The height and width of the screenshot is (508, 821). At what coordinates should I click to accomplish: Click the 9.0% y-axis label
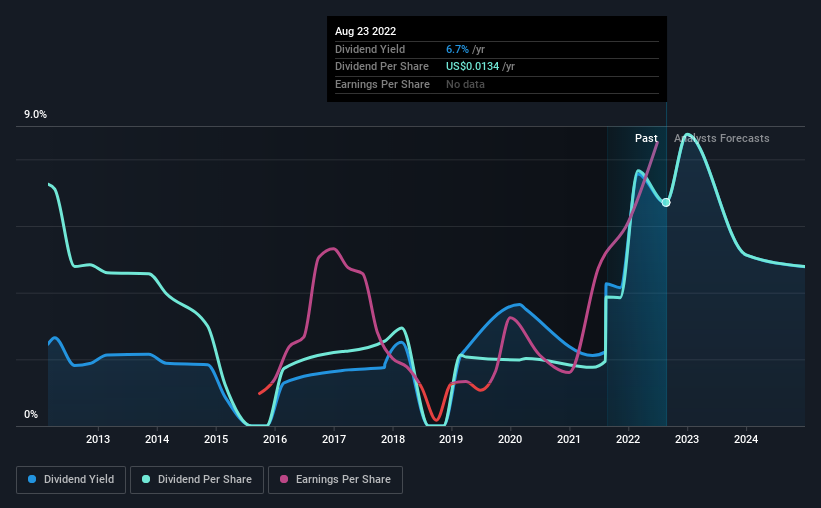(35, 115)
